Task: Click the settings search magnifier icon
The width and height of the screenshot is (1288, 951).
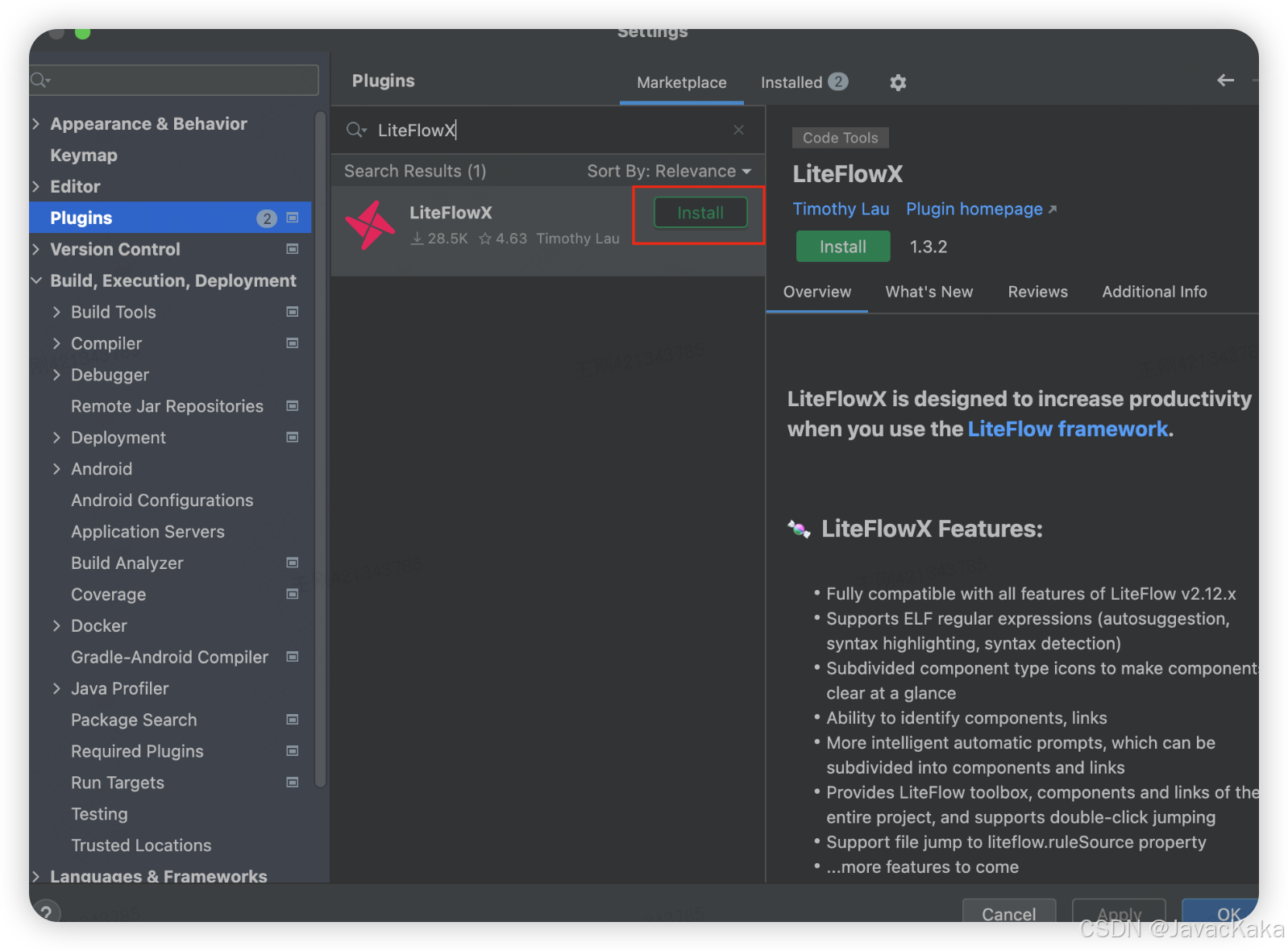Action: pyautogui.click(x=40, y=80)
